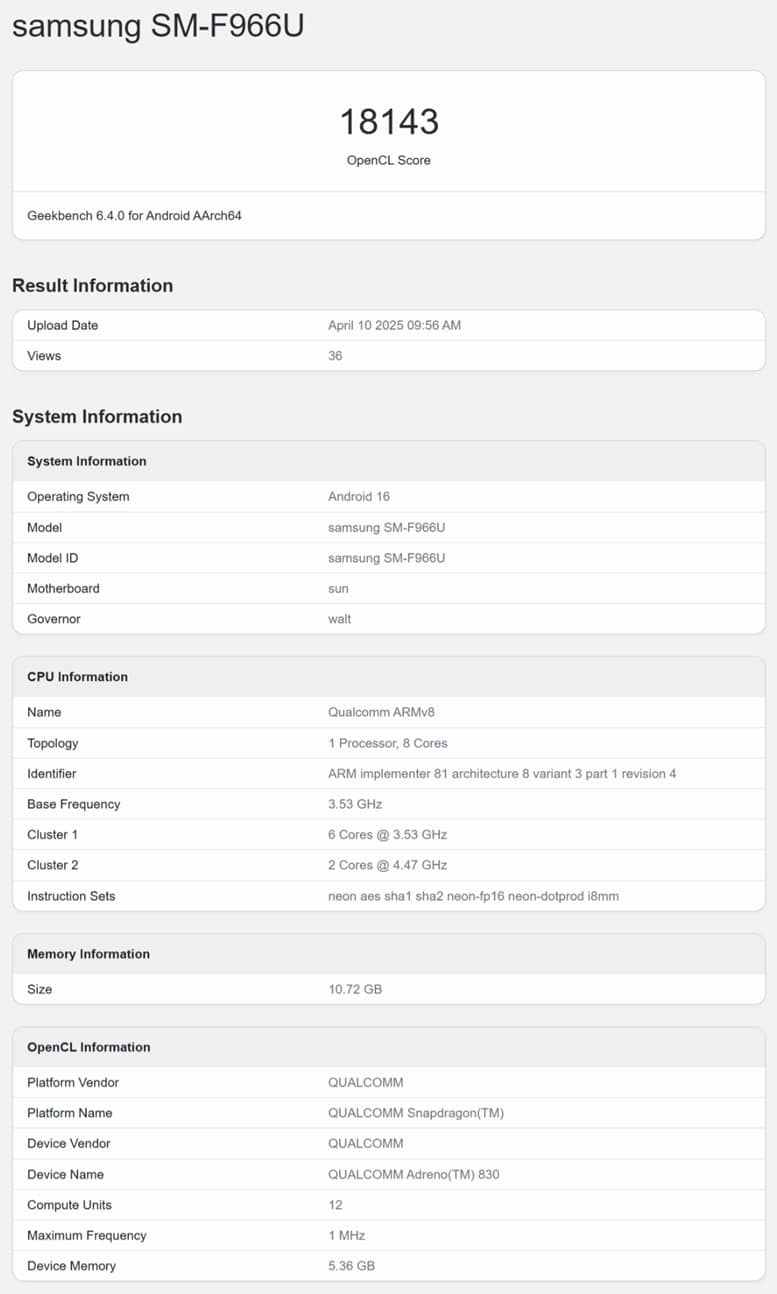This screenshot has width=777, height=1294.
Task: Click the Device Vendor label
Action: click(69, 1143)
